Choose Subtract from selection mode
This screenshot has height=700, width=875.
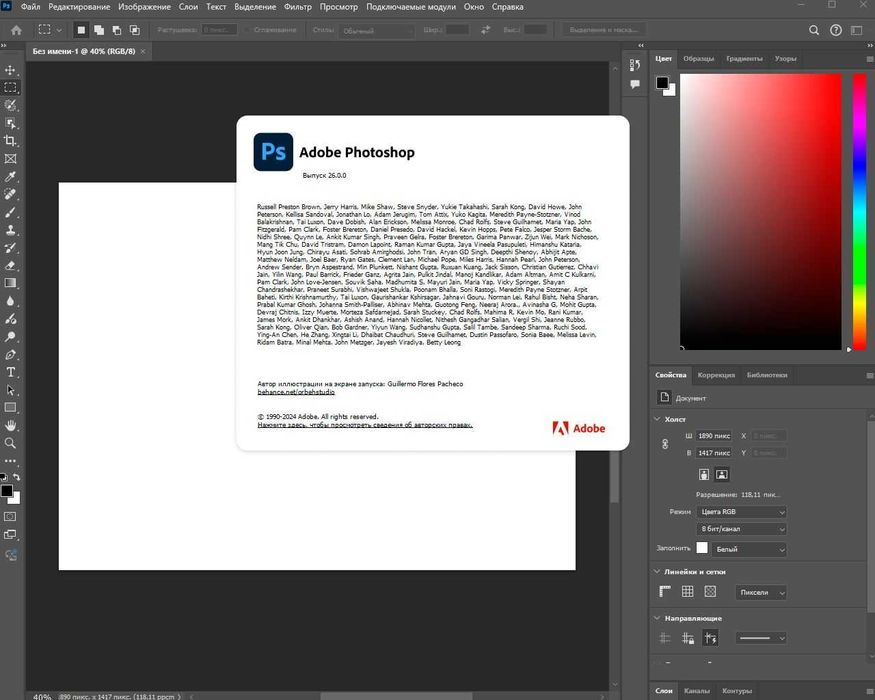pos(117,30)
